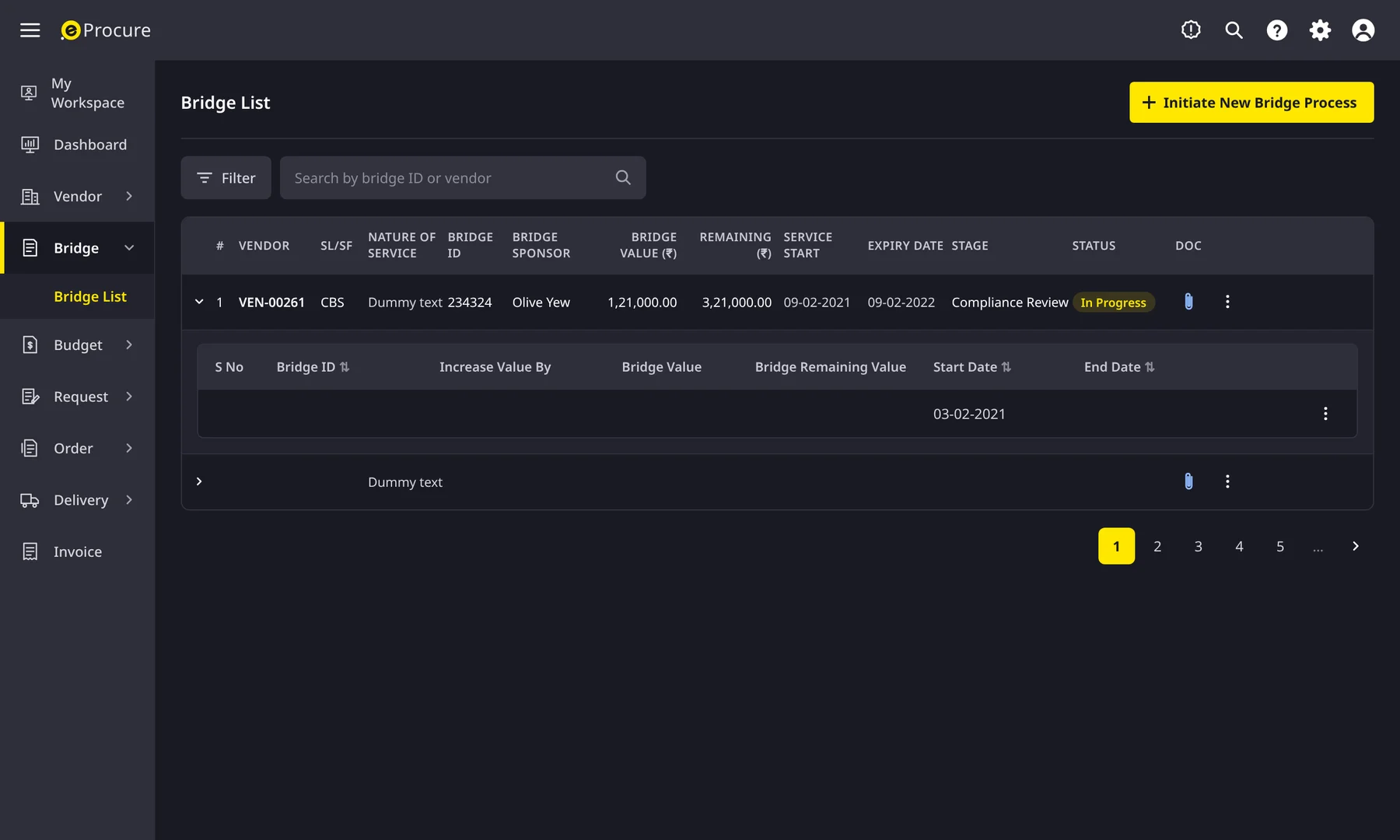Expand the Delivery sidebar submenu arrow
The image size is (1400, 840).
[x=129, y=499]
